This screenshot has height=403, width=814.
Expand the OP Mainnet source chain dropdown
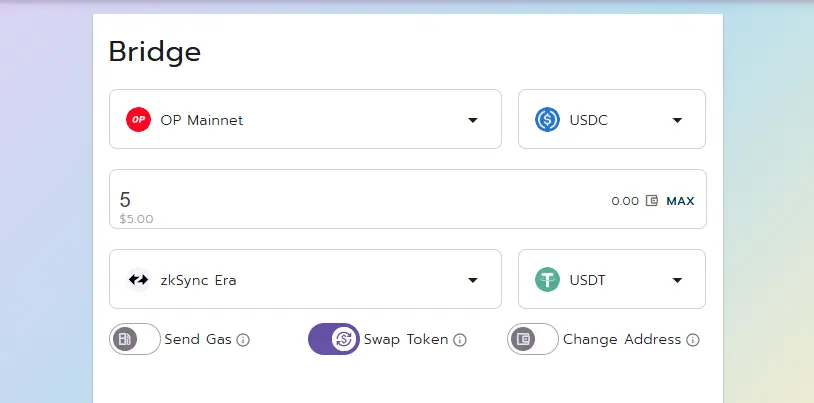click(305, 119)
